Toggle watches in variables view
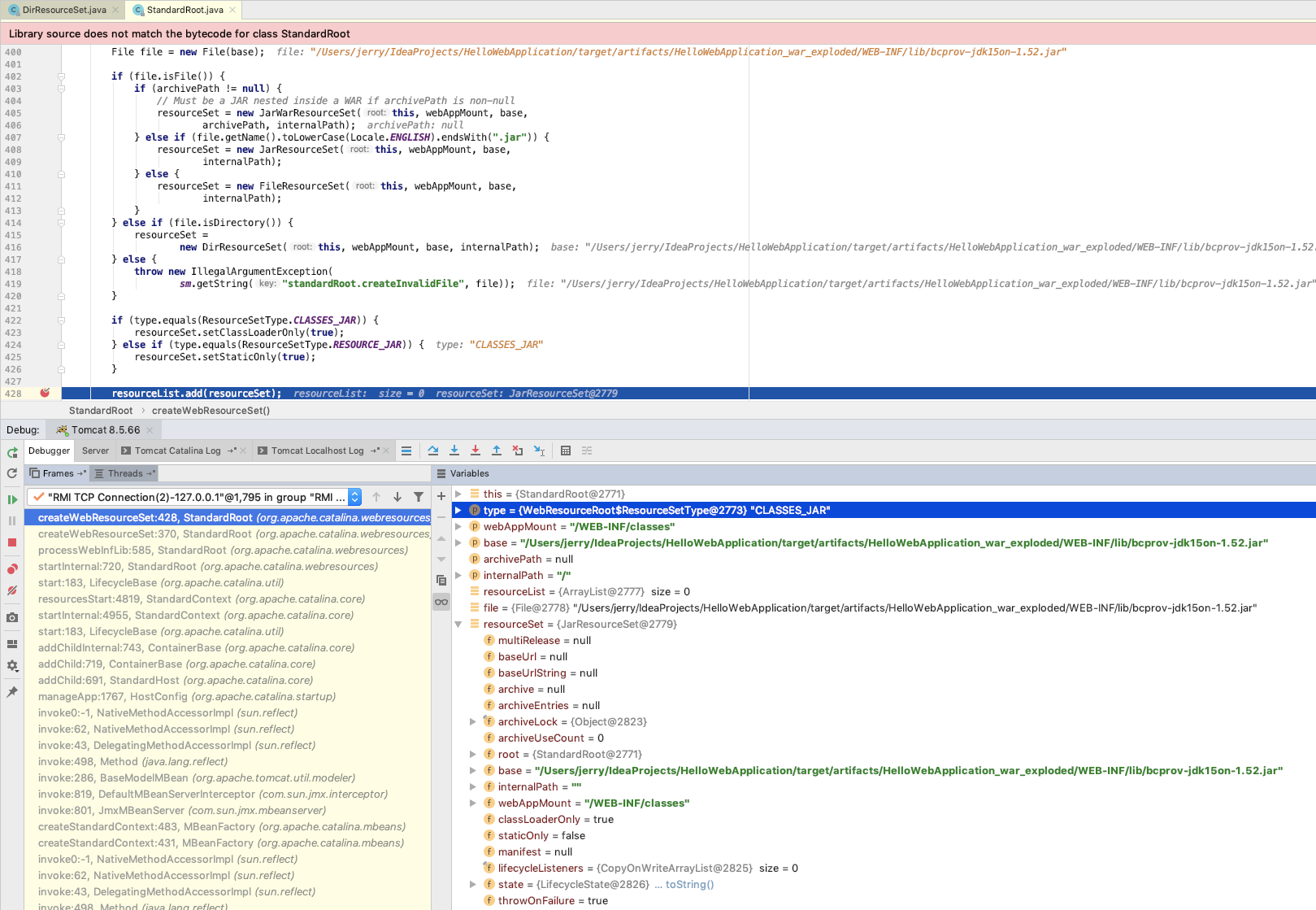The width and height of the screenshot is (1316, 910). coord(441,602)
